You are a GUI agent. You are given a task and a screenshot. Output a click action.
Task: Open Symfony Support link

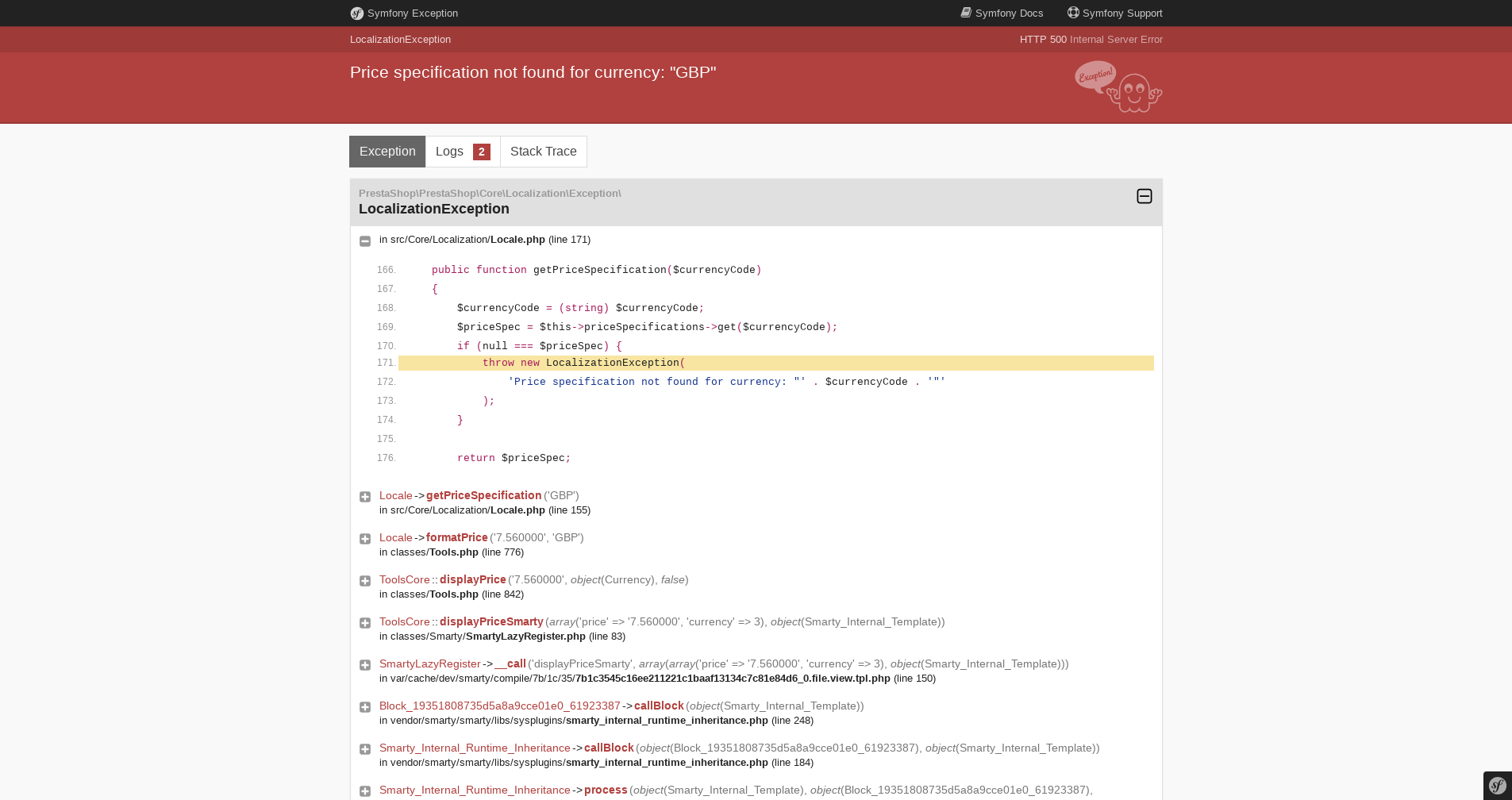click(x=1114, y=13)
